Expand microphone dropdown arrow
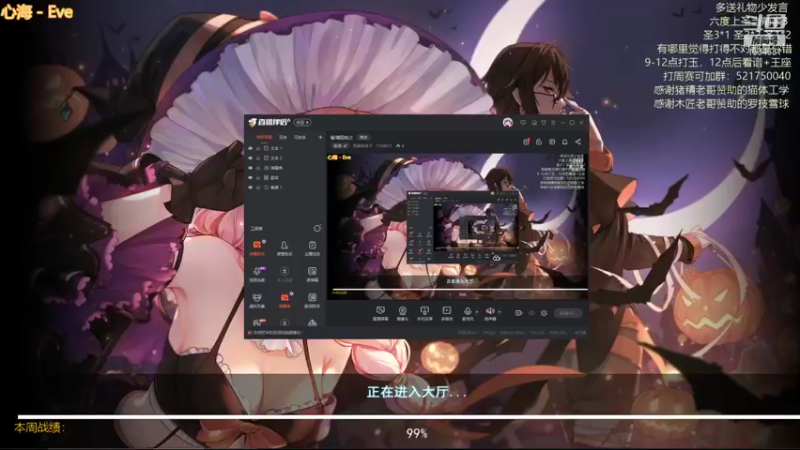 477,312
